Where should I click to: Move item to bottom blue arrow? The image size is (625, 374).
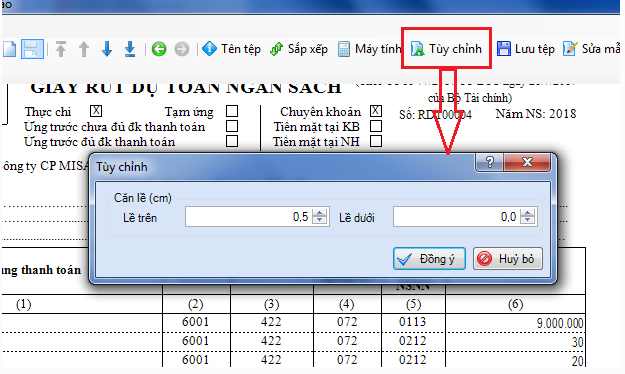click(130, 49)
